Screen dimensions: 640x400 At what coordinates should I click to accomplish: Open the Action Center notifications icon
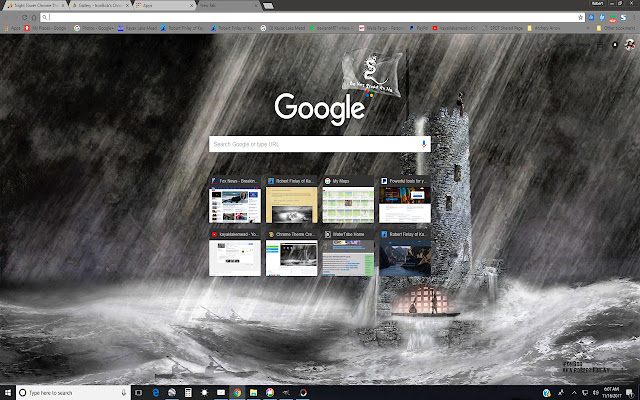coord(630,393)
